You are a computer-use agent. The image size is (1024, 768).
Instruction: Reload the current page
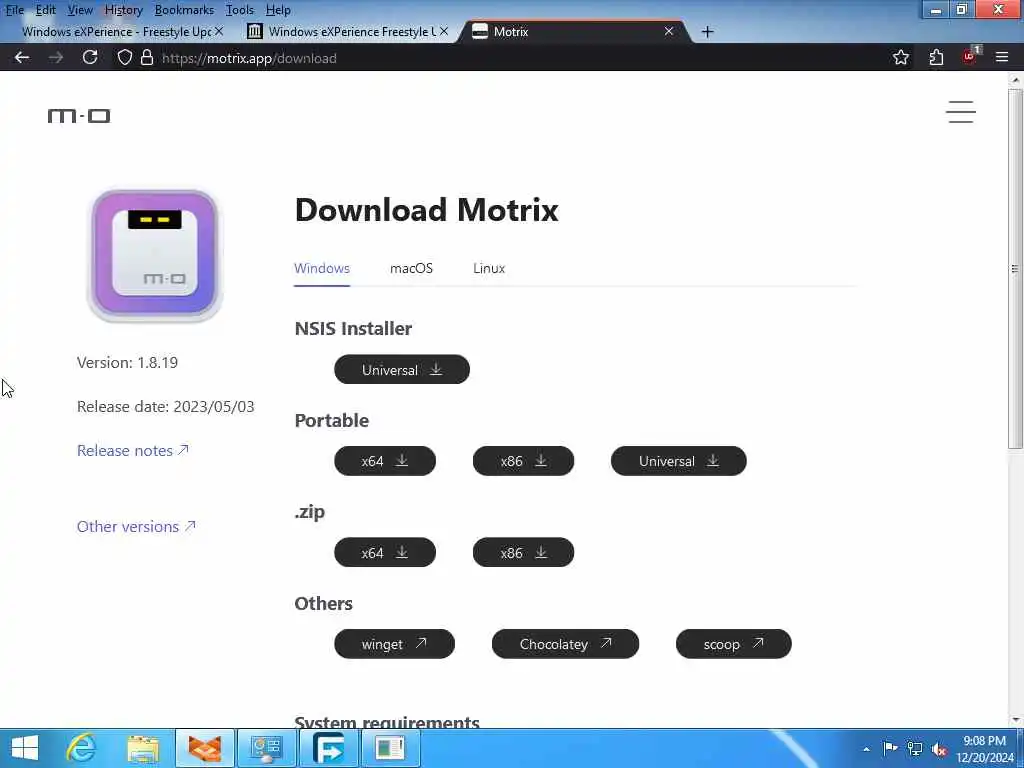[90, 57]
